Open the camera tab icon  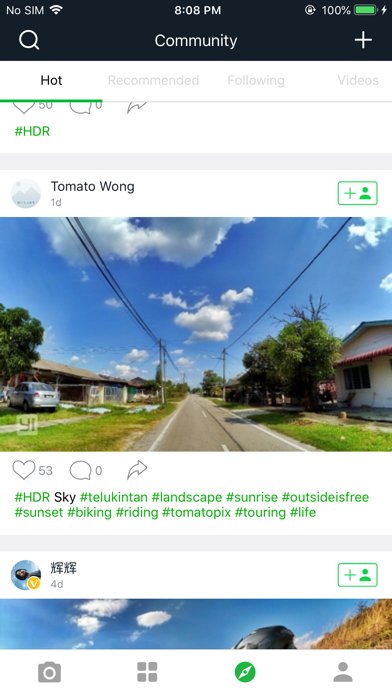pos(49,672)
